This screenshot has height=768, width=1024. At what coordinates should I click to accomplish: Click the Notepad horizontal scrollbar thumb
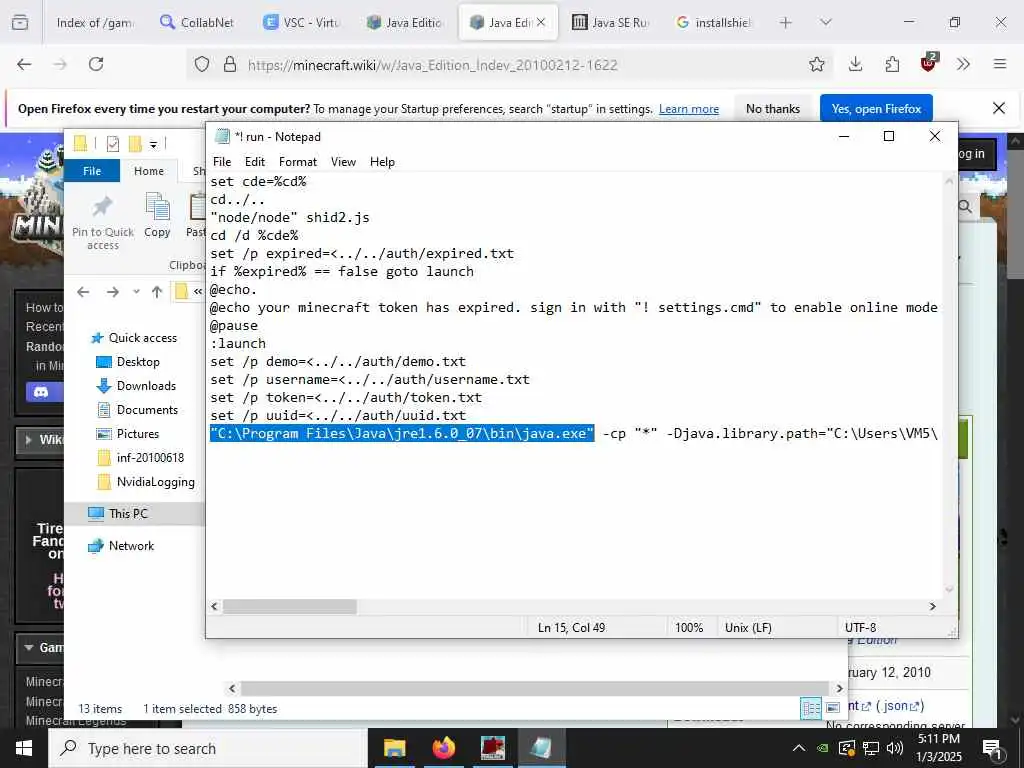pos(290,607)
